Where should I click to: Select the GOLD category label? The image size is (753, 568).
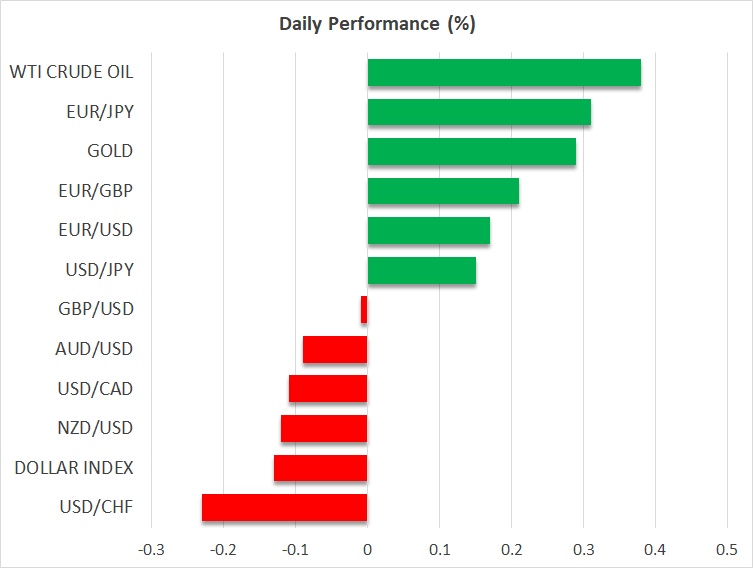pos(110,152)
